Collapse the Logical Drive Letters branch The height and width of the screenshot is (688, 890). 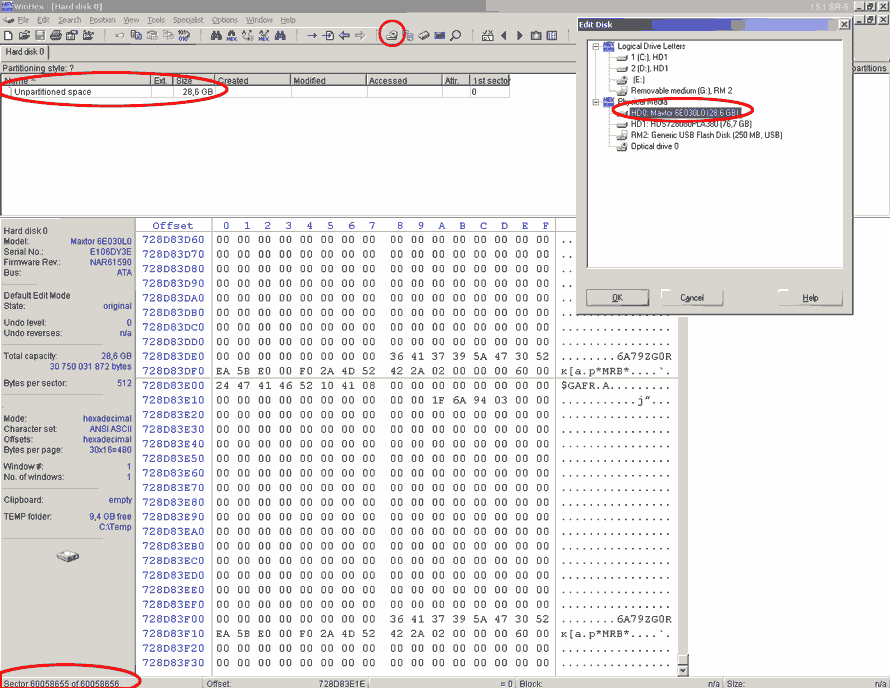[595, 45]
